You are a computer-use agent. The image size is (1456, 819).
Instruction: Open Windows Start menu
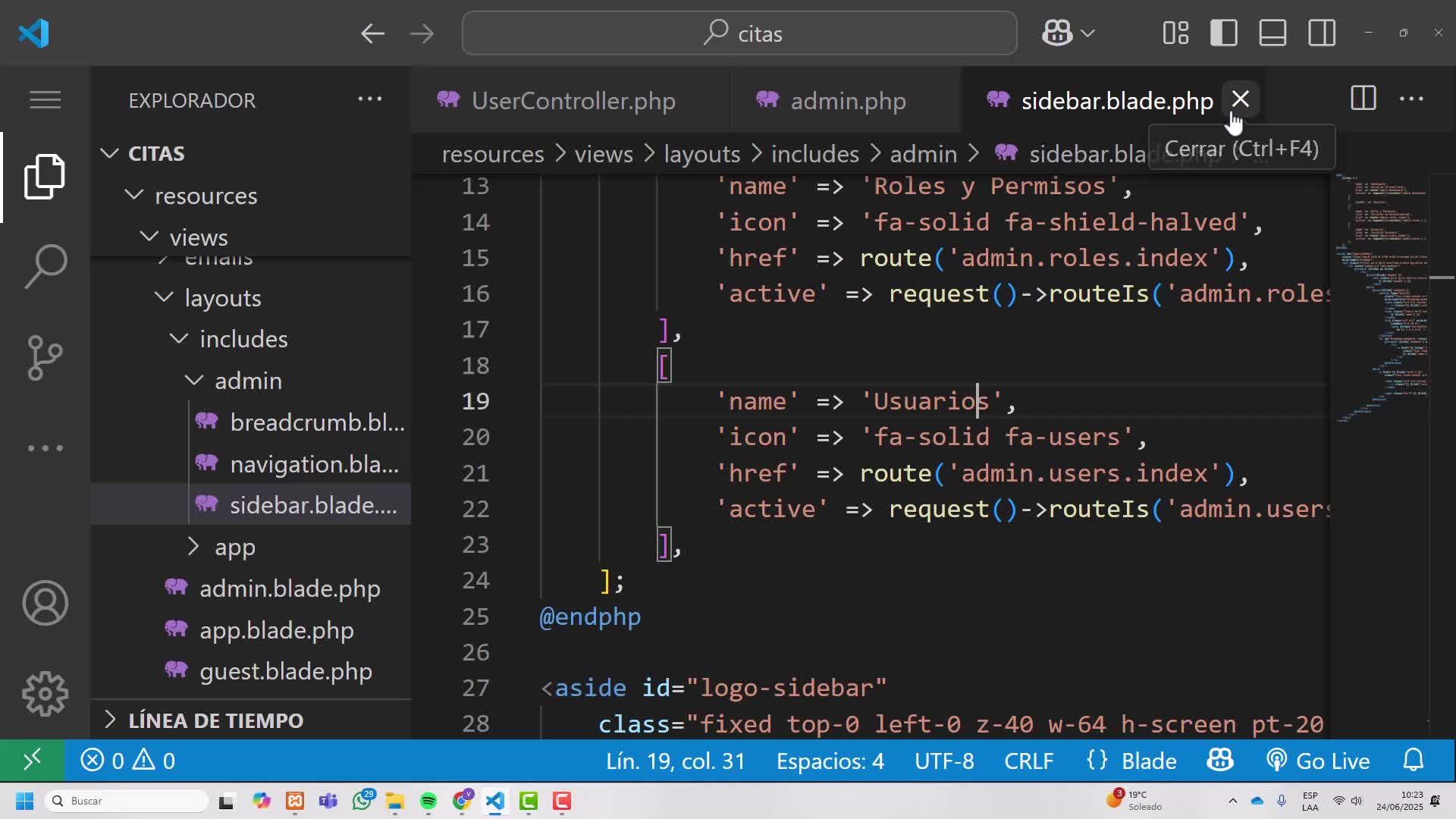(x=24, y=801)
